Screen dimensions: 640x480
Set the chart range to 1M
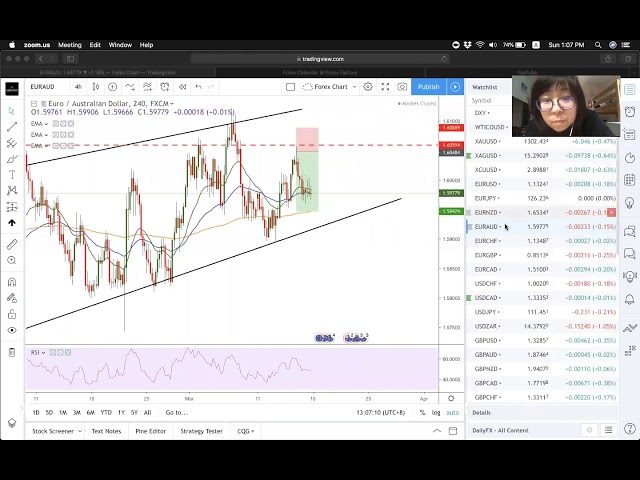(x=62, y=412)
